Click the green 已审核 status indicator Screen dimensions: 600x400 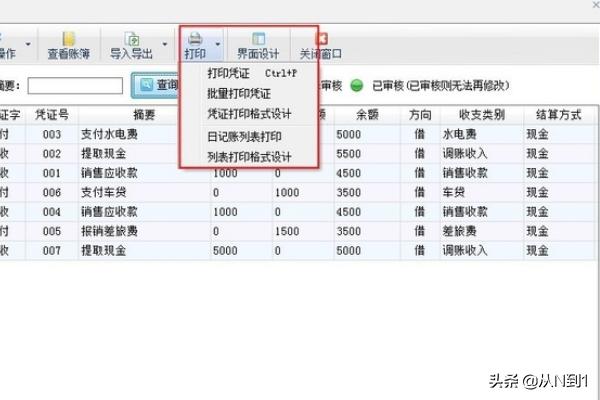(357, 85)
